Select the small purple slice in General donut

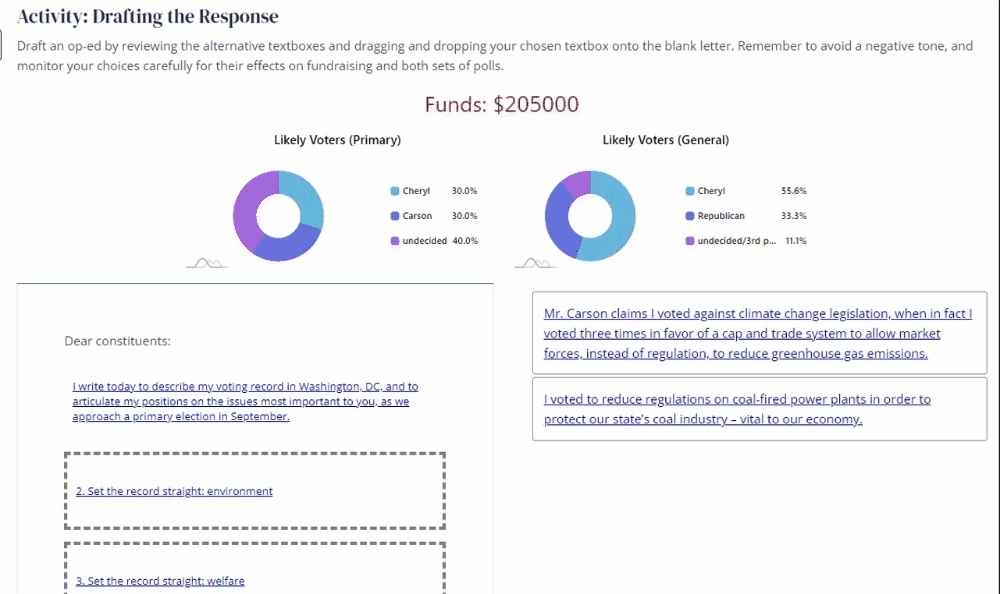click(x=577, y=181)
